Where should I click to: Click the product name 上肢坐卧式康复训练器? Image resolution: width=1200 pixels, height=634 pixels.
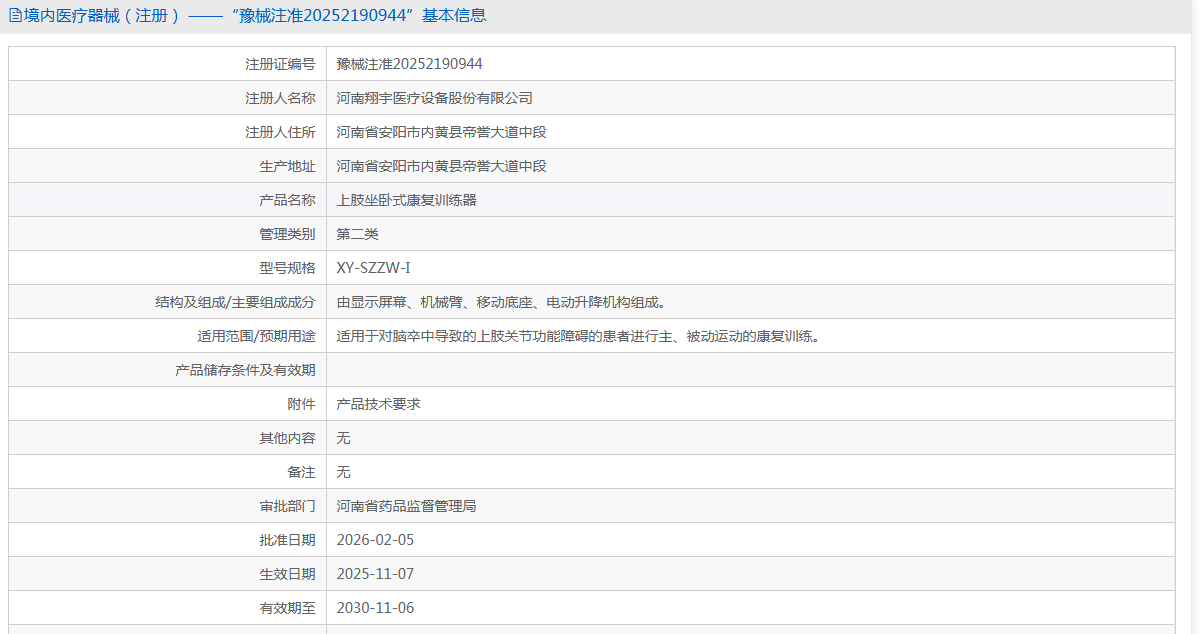click(407, 200)
